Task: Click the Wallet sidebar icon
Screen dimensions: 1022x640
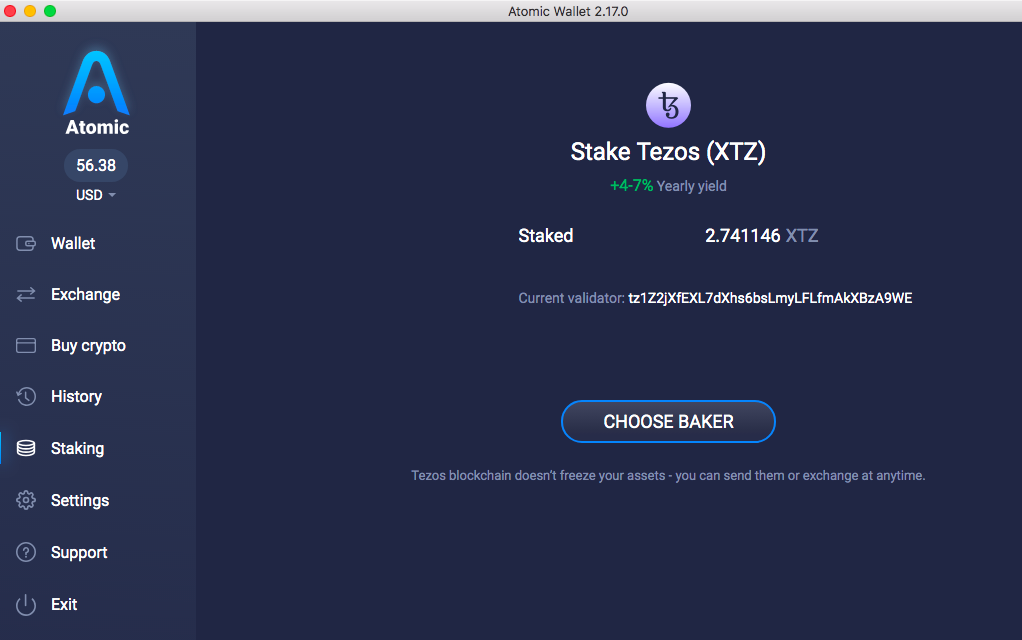Action: click(x=26, y=244)
